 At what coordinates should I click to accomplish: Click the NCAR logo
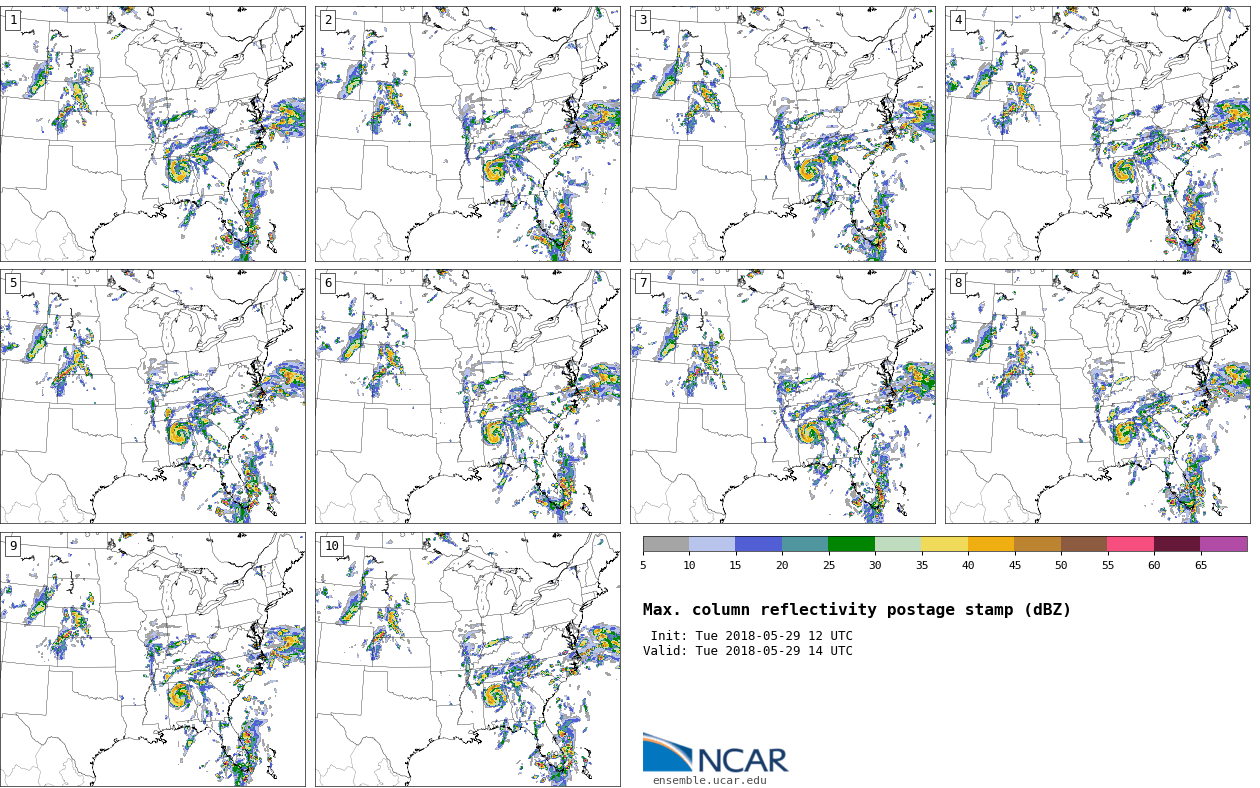tap(715, 753)
